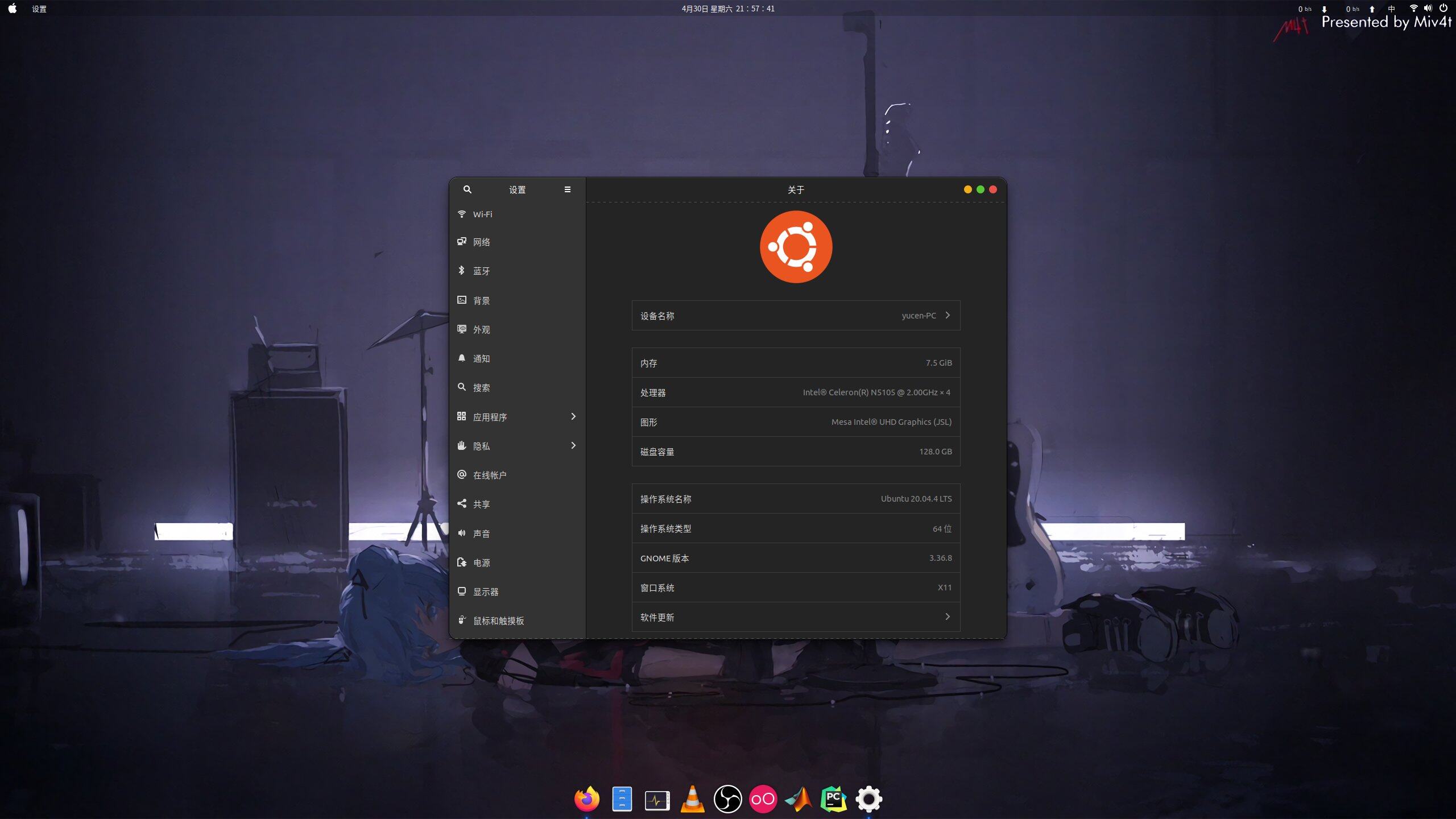Image resolution: width=1456 pixels, height=819 pixels.
Task: Open 通知 notifications settings
Action: click(518, 358)
